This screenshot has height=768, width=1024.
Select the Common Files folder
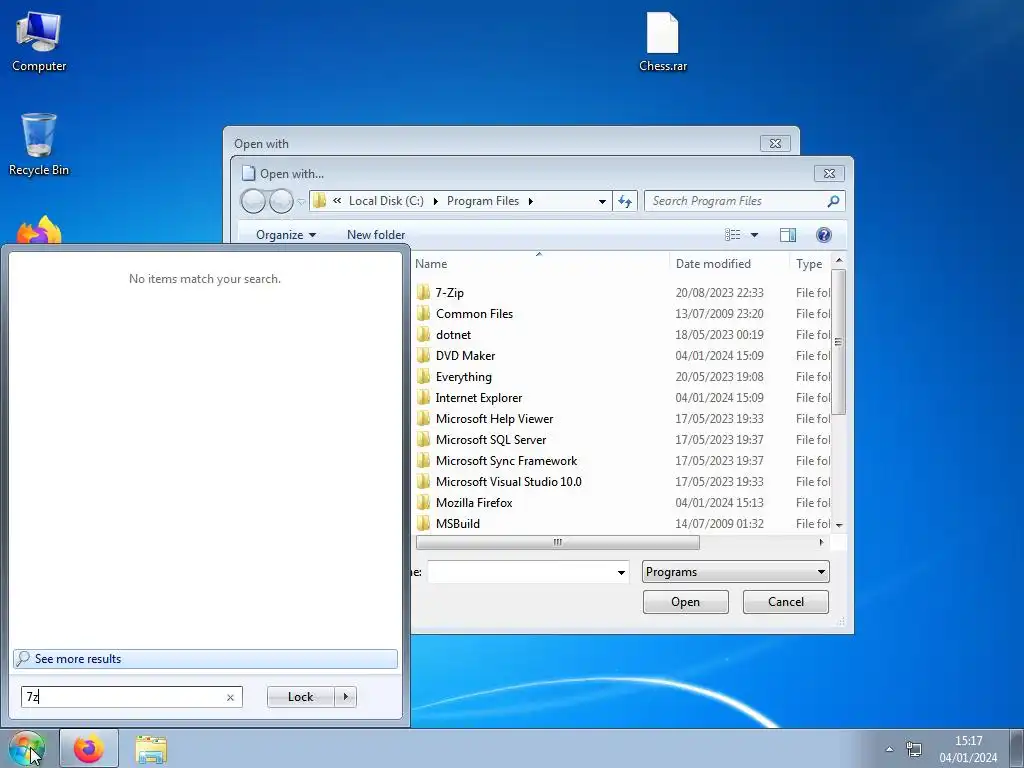click(474, 313)
